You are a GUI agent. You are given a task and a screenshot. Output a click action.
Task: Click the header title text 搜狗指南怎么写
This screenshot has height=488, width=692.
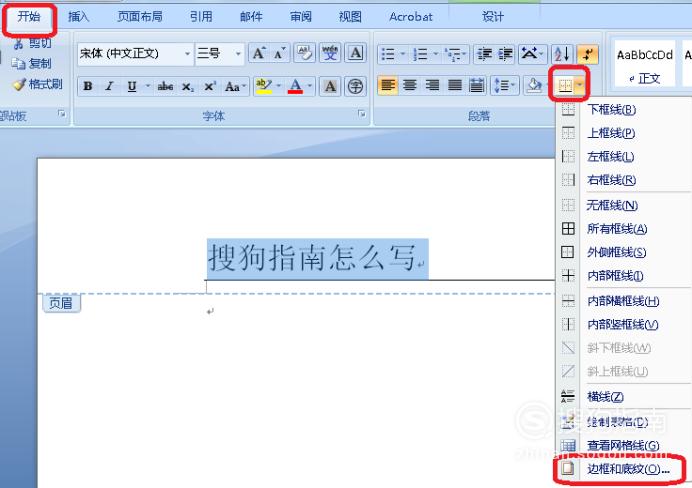click(311, 257)
